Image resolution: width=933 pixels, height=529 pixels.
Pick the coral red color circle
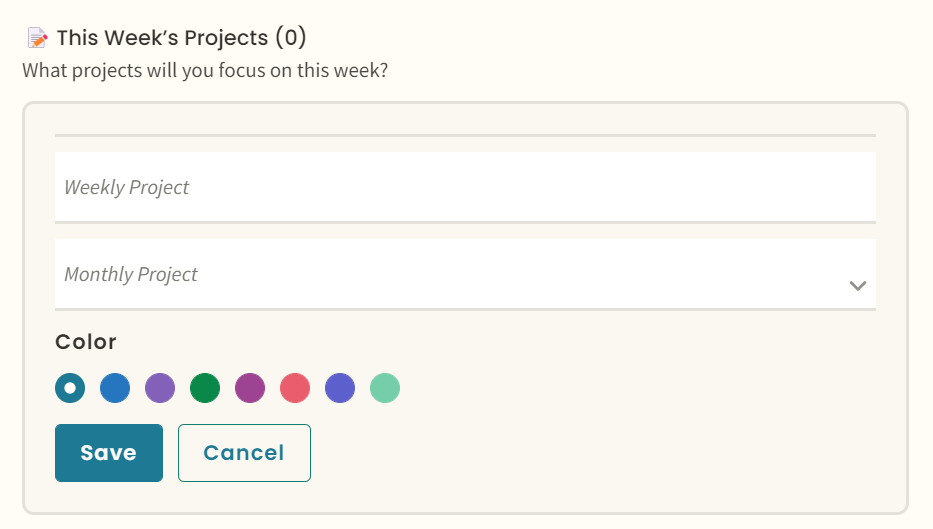tap(295, 388)
